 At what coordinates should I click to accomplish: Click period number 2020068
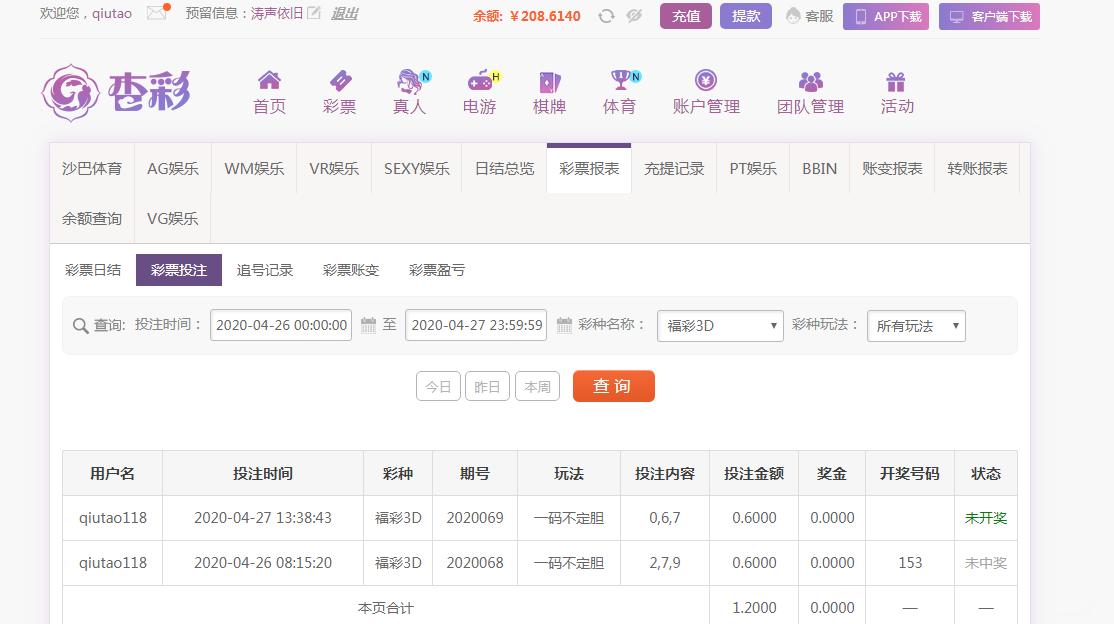tap(475, 563)
